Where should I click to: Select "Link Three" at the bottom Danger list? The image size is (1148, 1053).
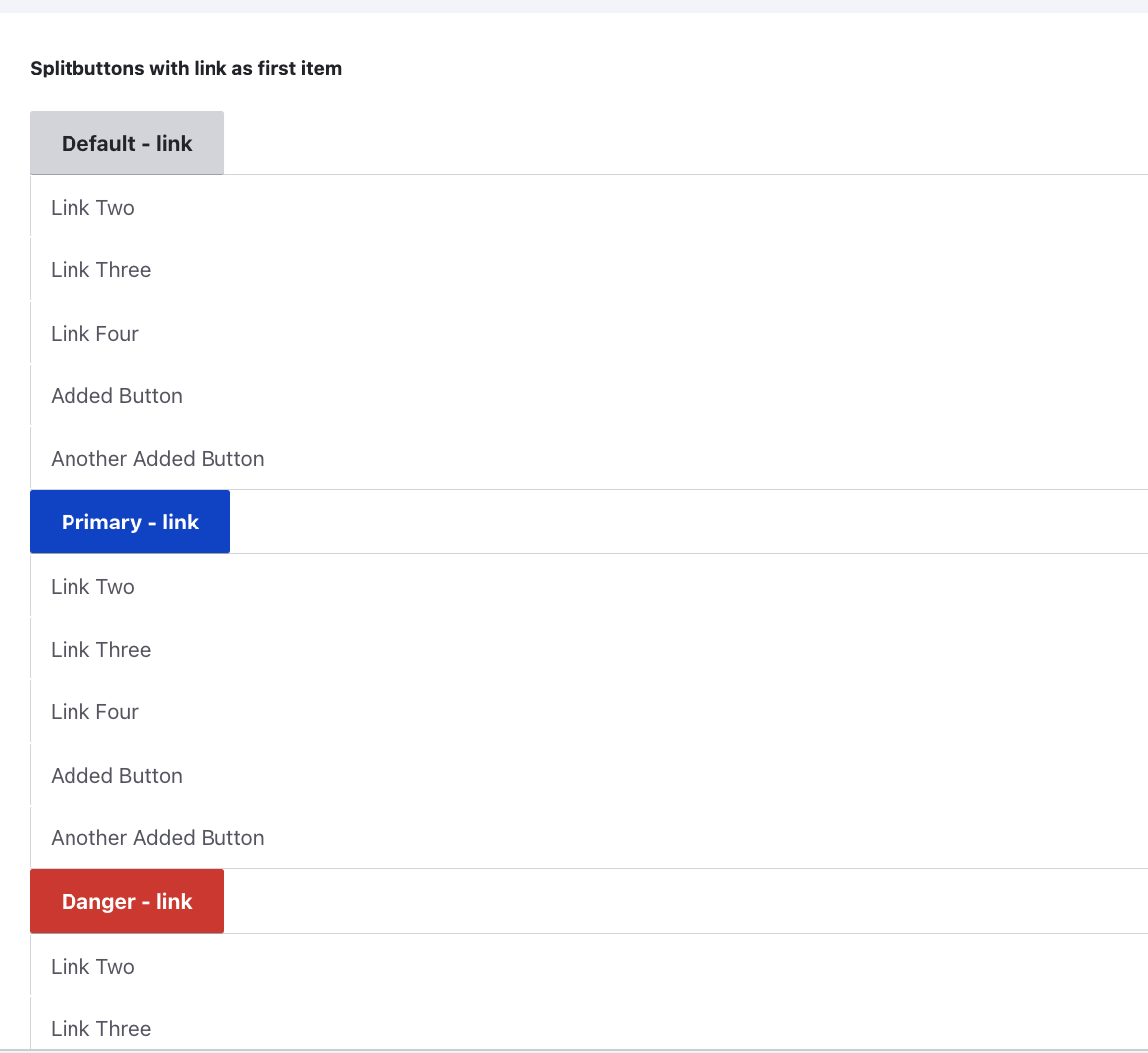(100, 1028)
